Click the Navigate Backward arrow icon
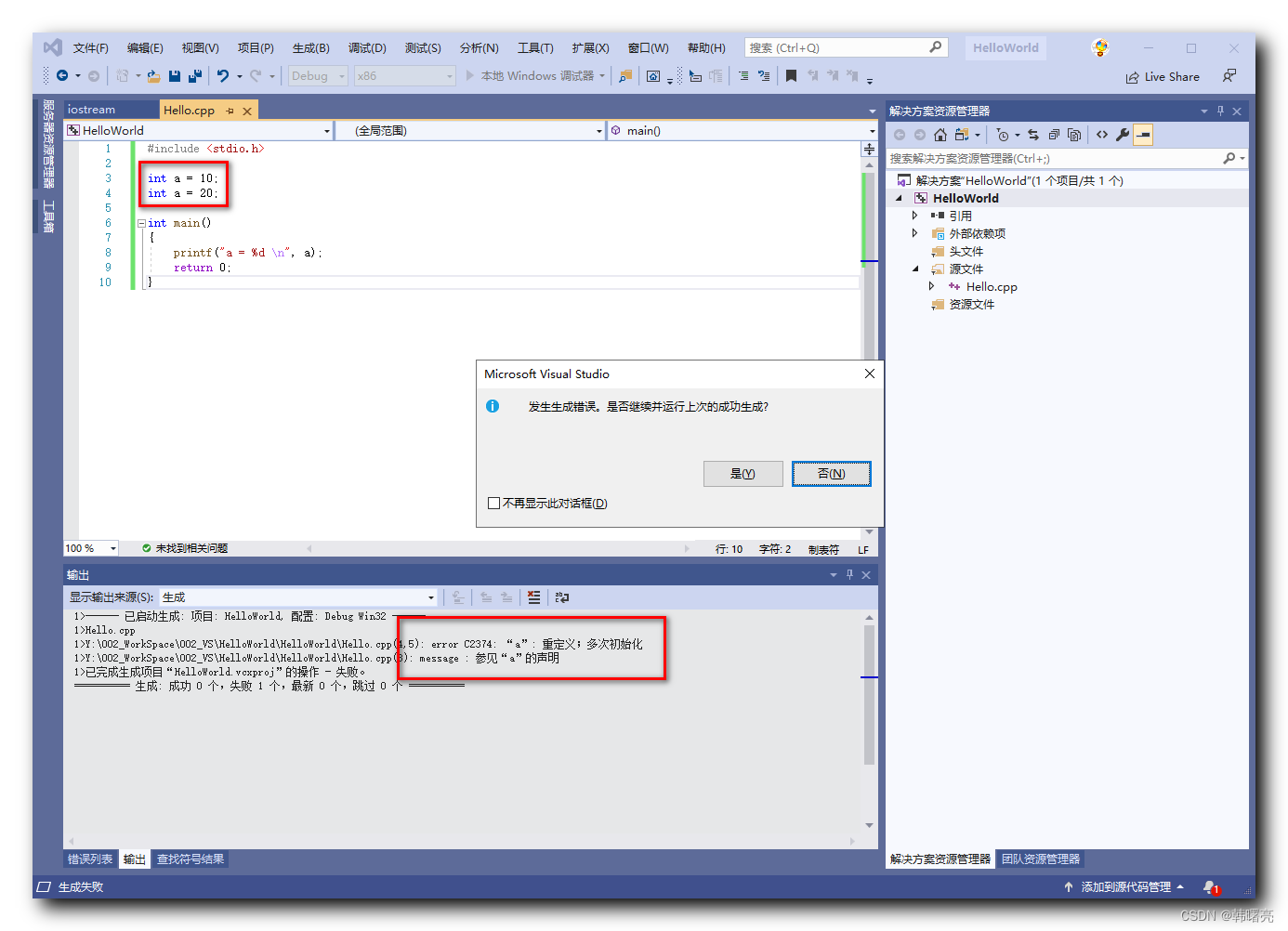Viewport: 1288px width, 931px height. point(62,76)
